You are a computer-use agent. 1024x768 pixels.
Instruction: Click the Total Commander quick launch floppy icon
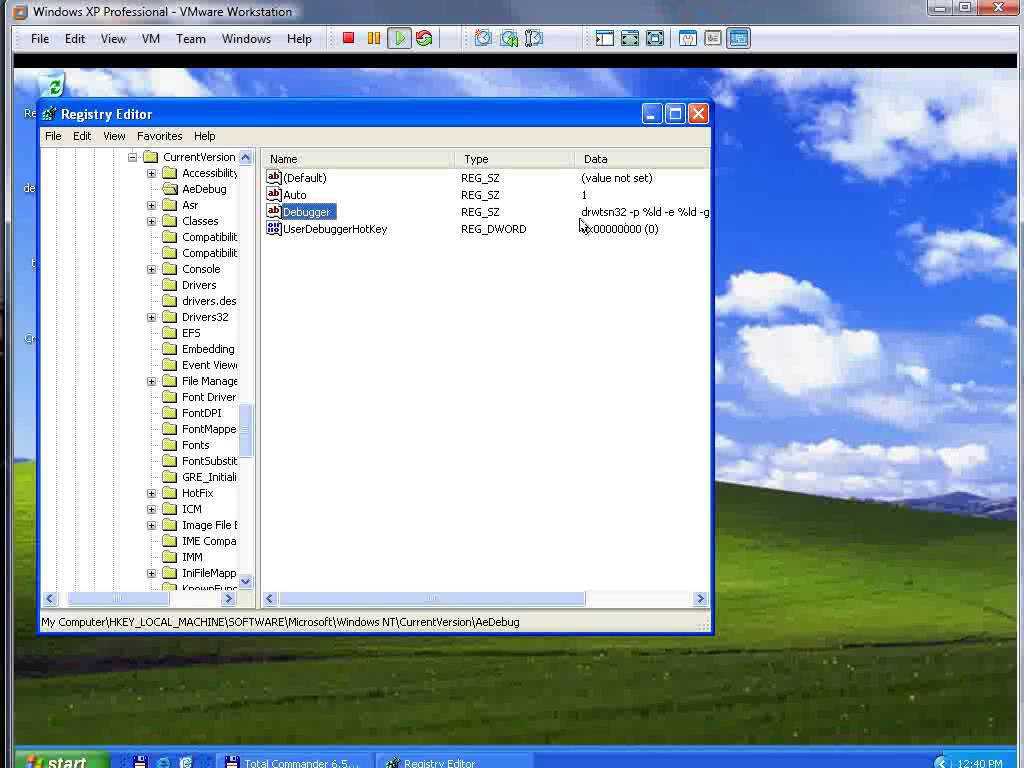[x=140, y=761]
